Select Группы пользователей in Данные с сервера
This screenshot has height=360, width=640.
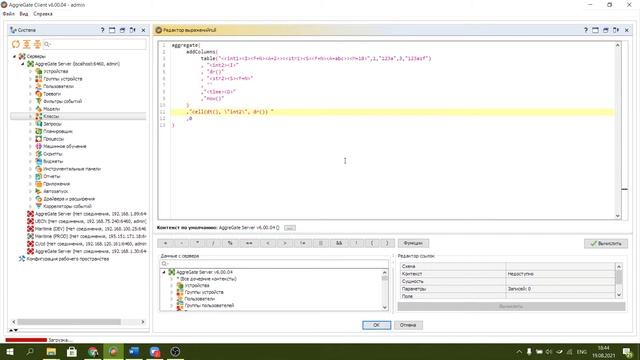pyautogui.click(x=209, y=305)
